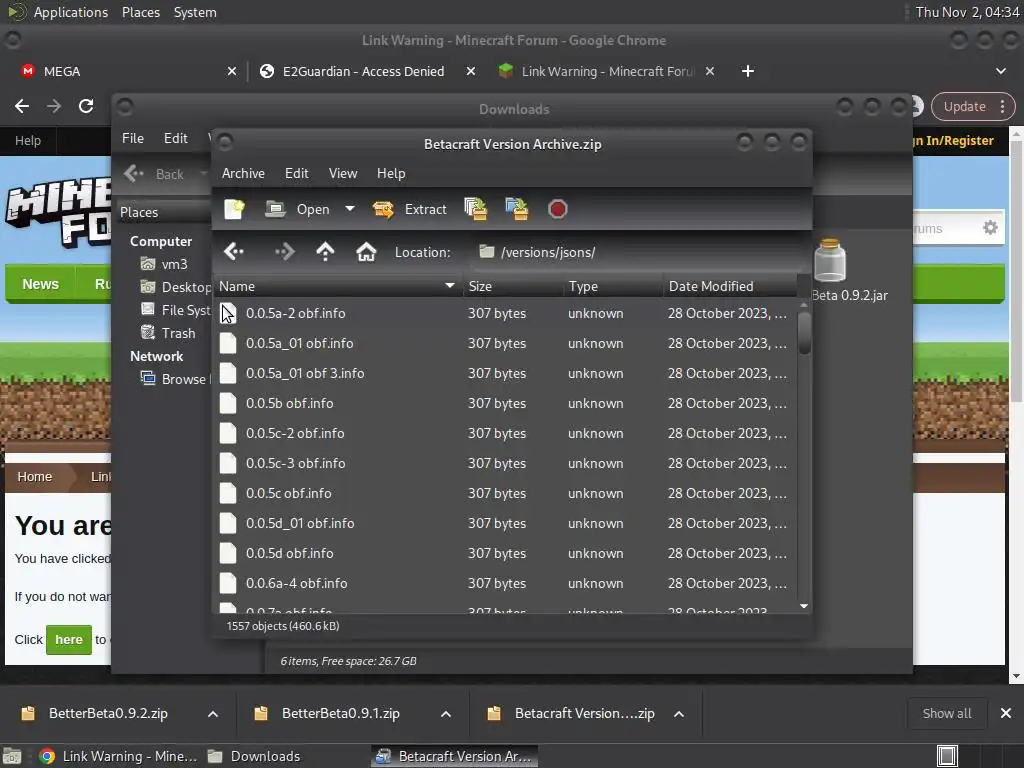Sort by Type column header

[x=613, y=286]
